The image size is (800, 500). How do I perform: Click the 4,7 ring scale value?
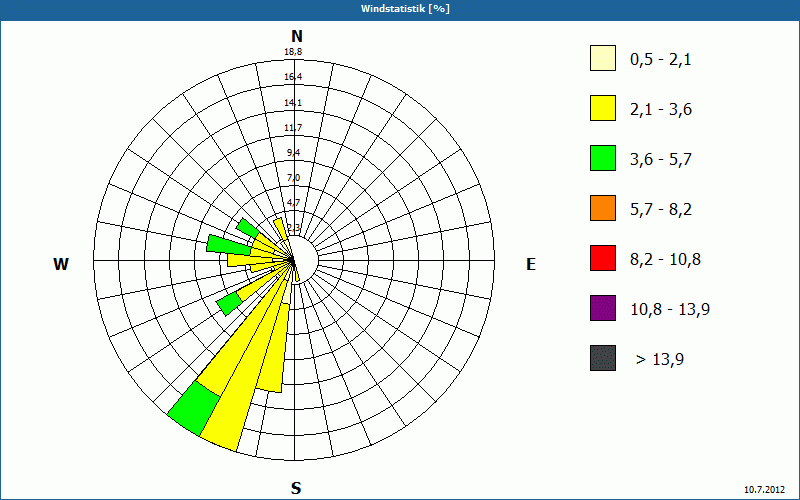[x=293, y=203]
